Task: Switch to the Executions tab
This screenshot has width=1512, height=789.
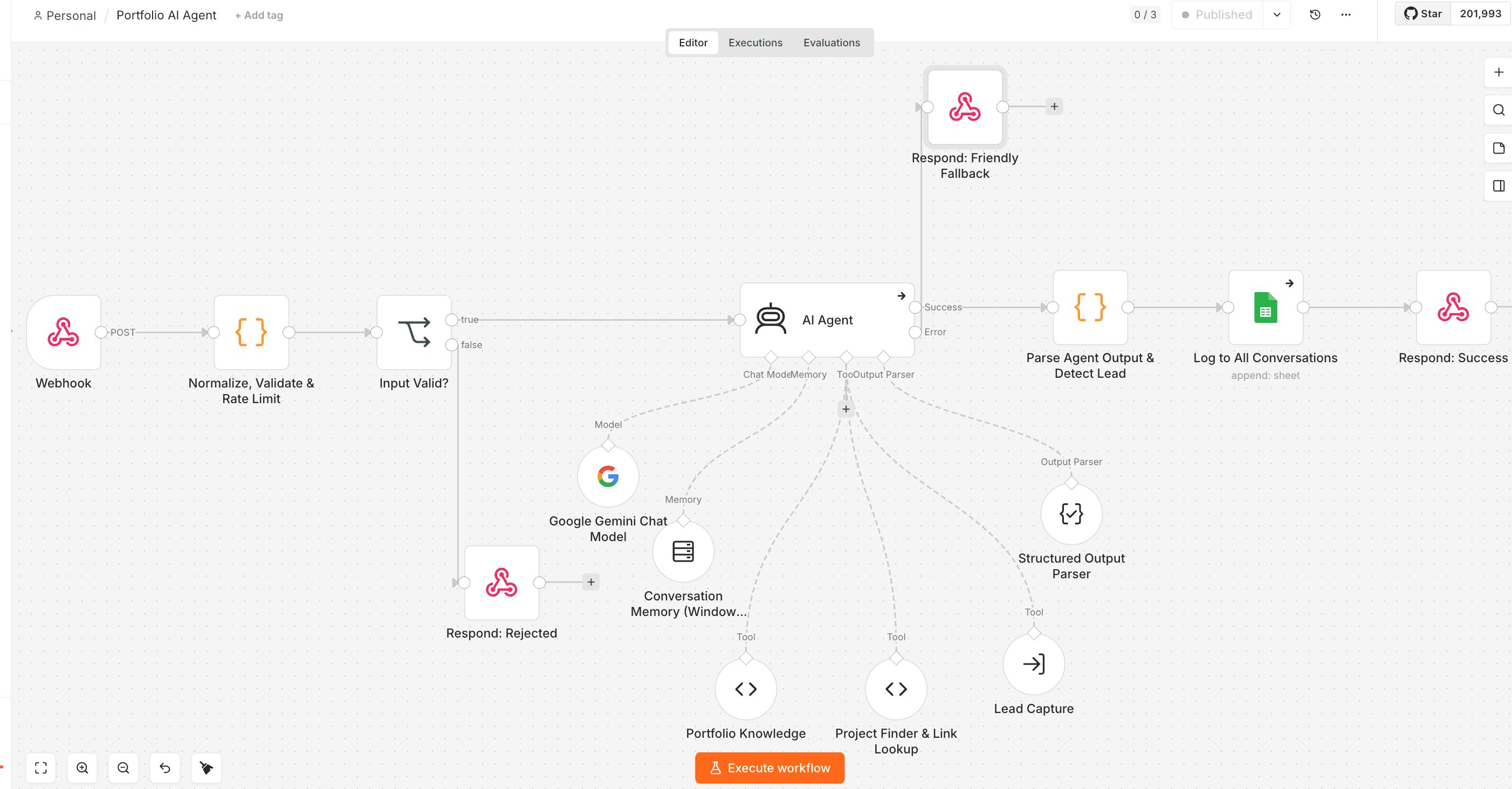Action: tap(755, 43)
